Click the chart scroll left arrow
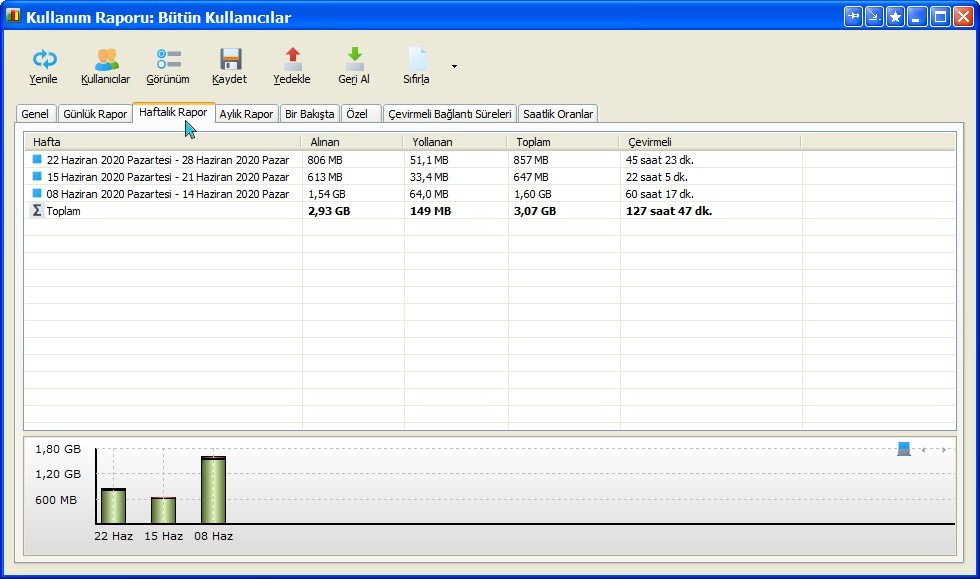Viewport: 980px width, 579px height. point(924,450)
